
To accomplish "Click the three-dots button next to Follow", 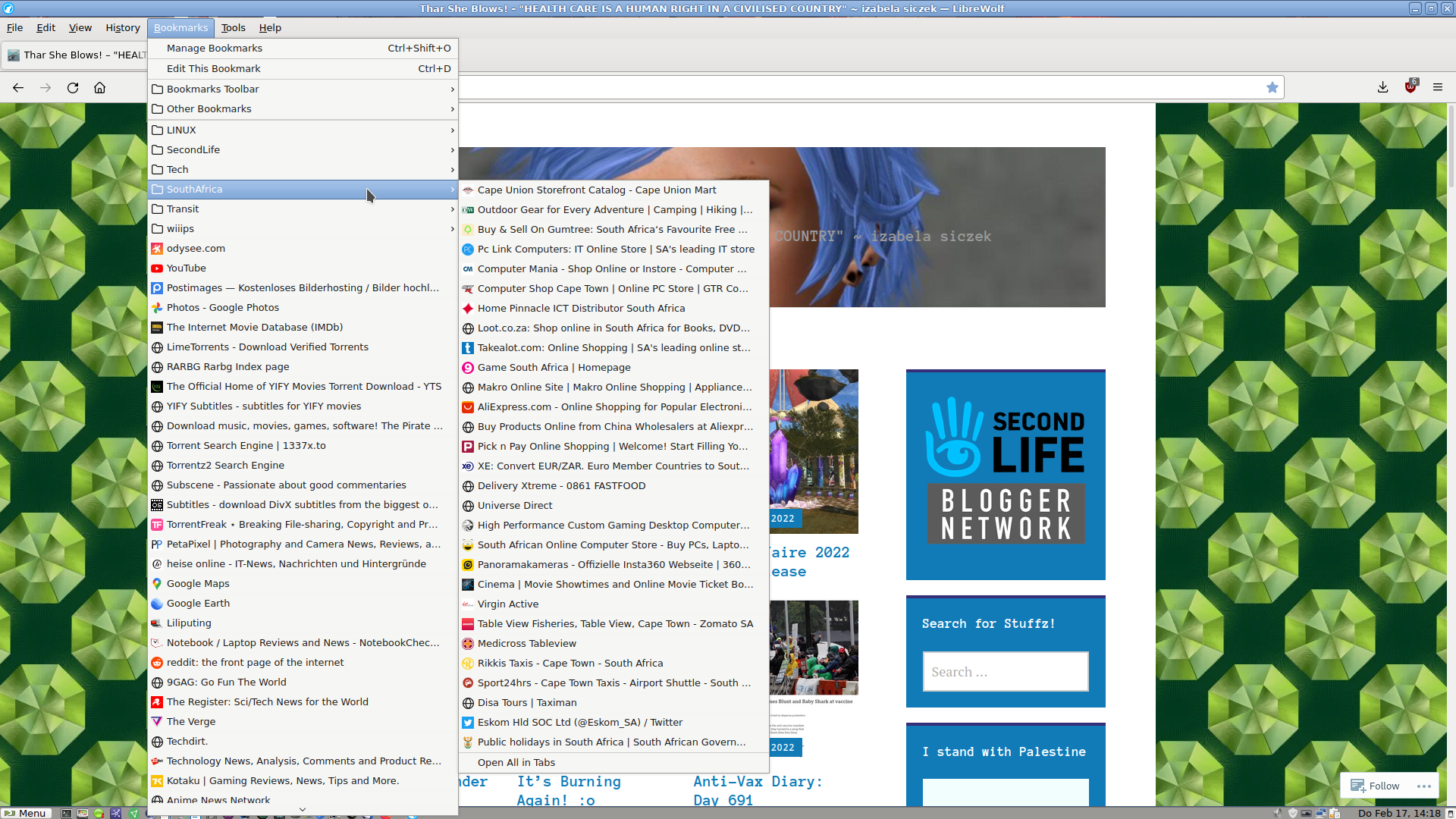I will pos(1424,786).
